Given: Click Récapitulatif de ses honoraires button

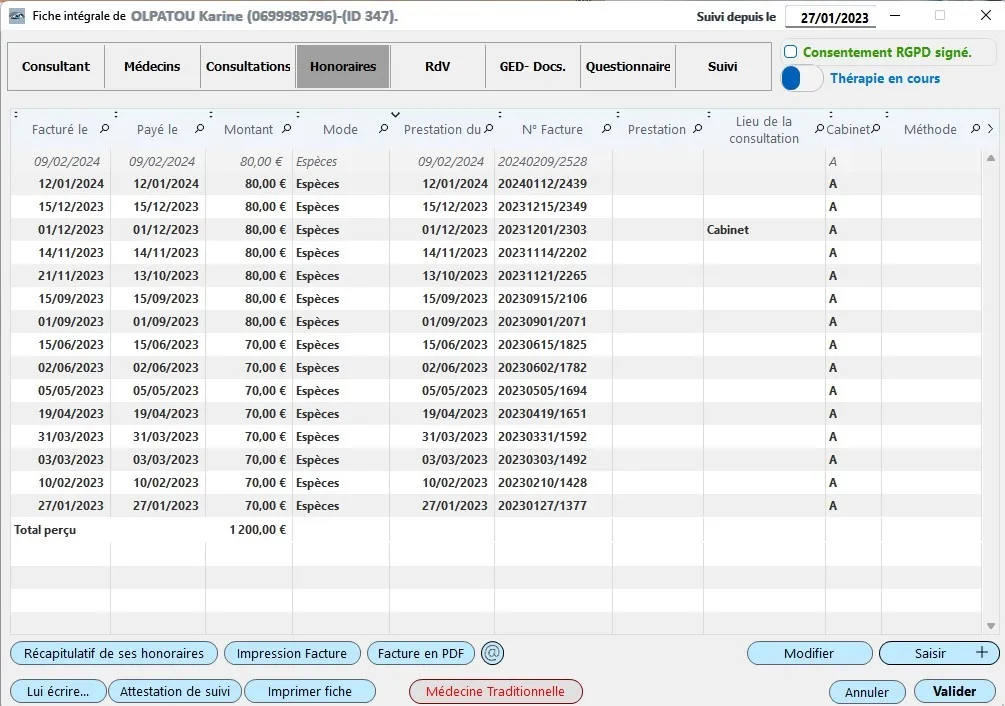Looking at the screenshot, I should coord(114,653).
